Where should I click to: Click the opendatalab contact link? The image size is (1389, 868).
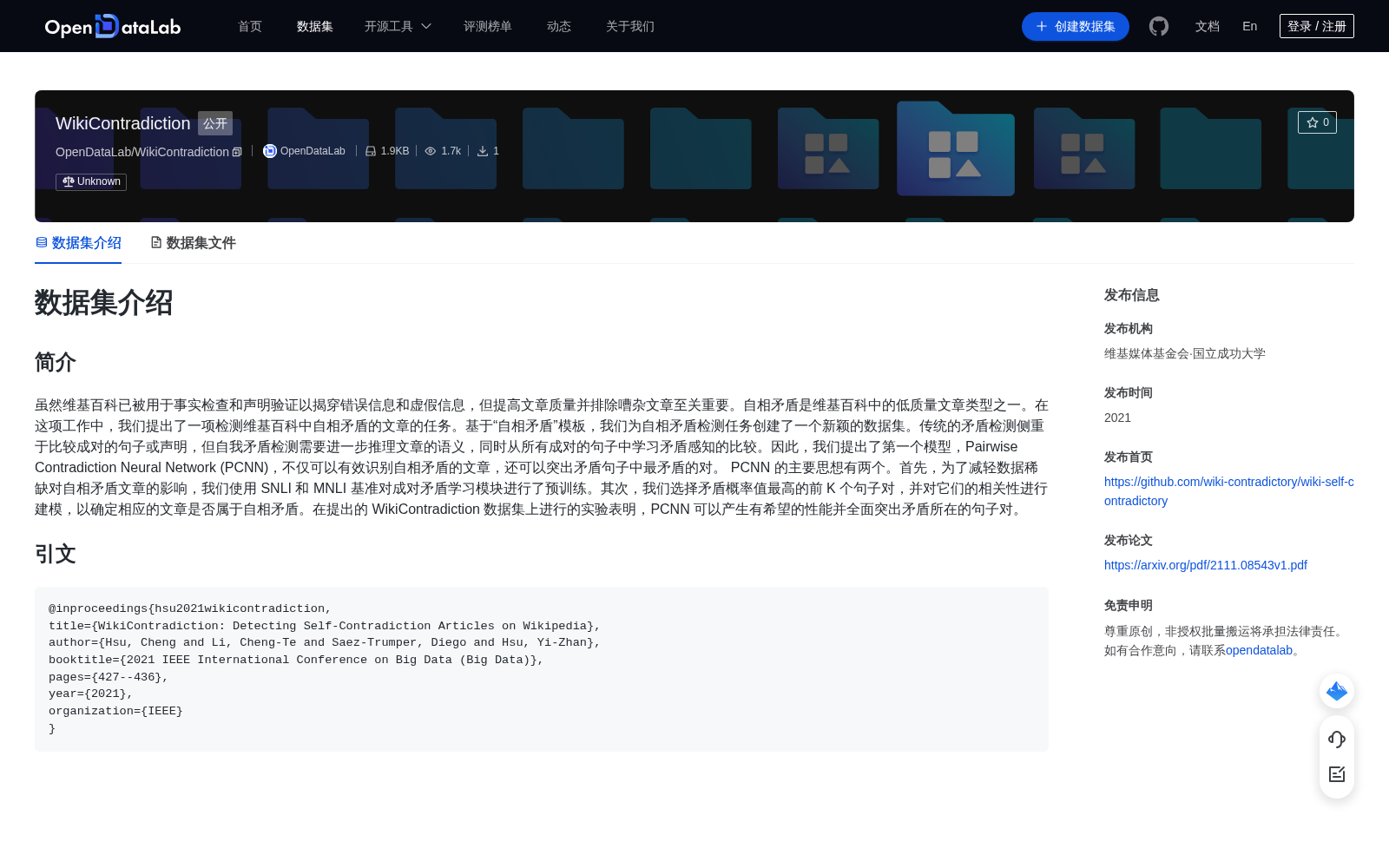[1259, 650]
